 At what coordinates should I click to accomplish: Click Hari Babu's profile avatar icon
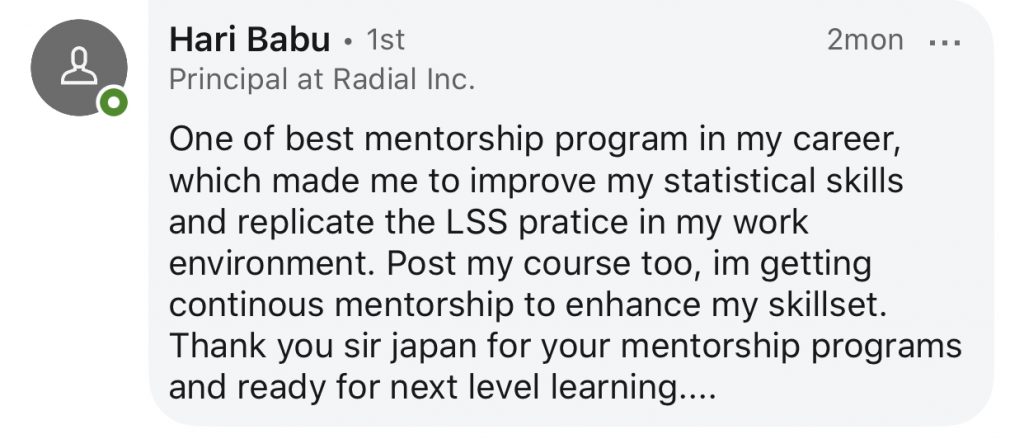[x=78, y=67]
